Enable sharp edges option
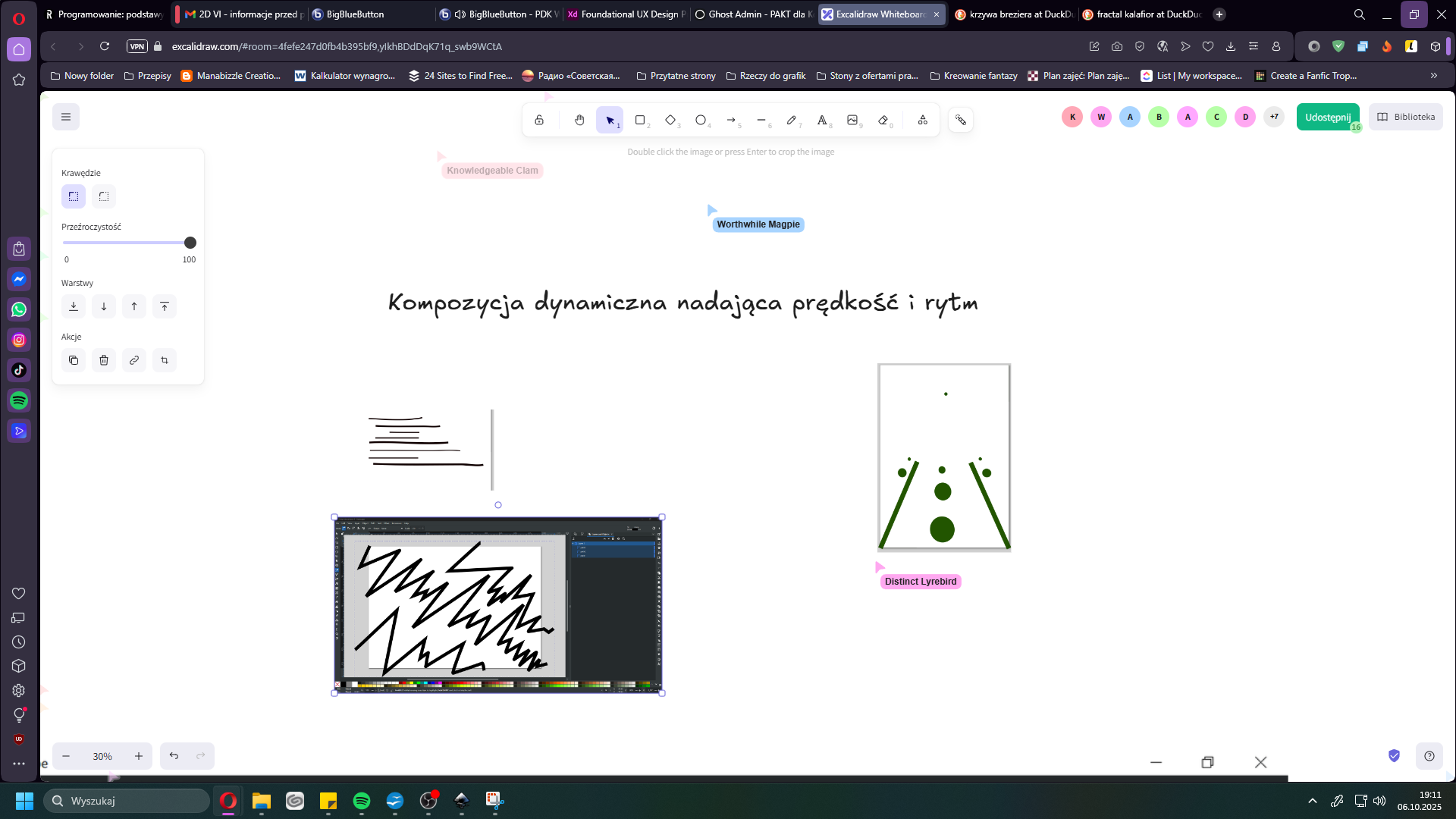 (74, 196)
